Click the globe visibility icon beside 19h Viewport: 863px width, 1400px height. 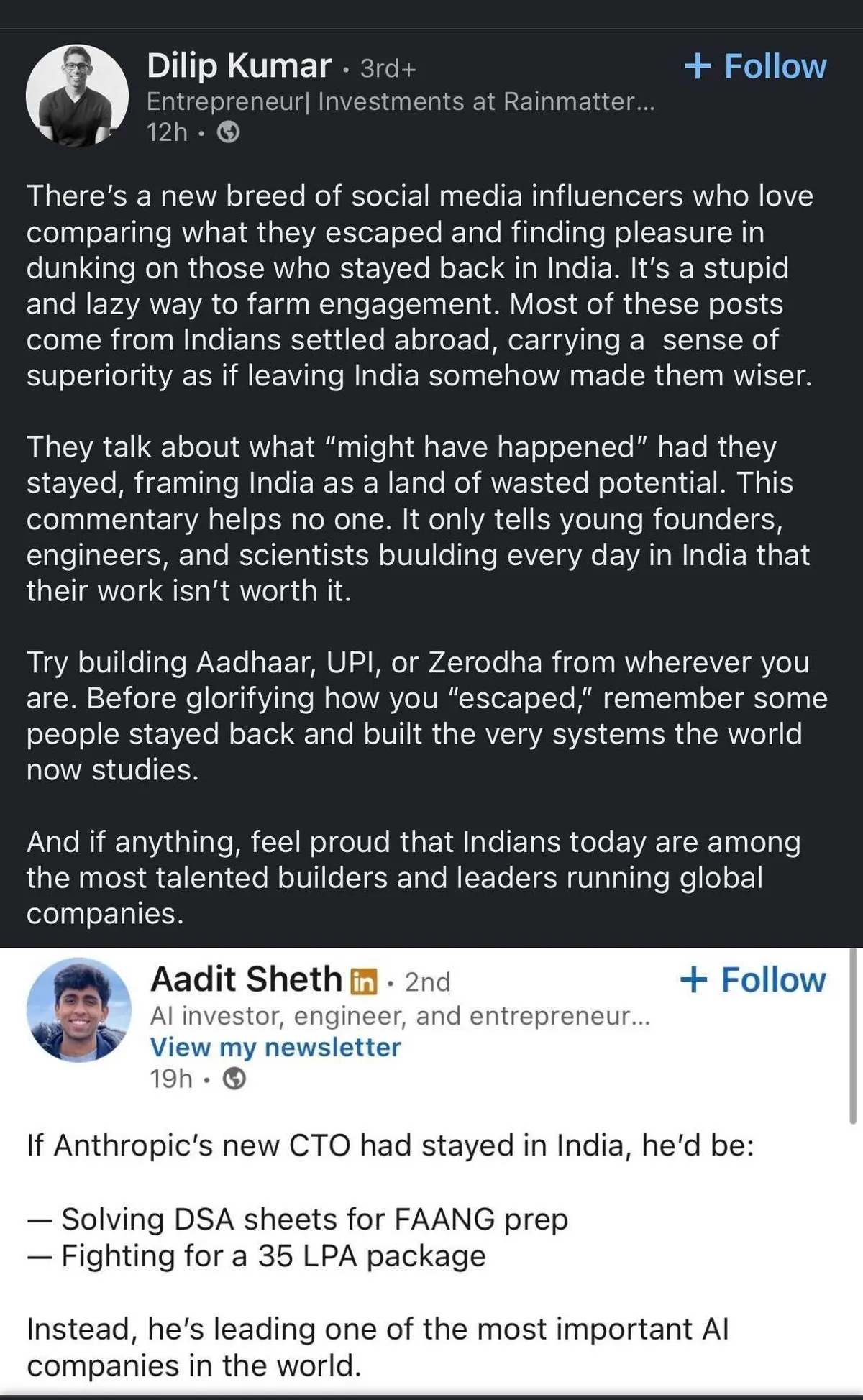(x=234, y=1079)
